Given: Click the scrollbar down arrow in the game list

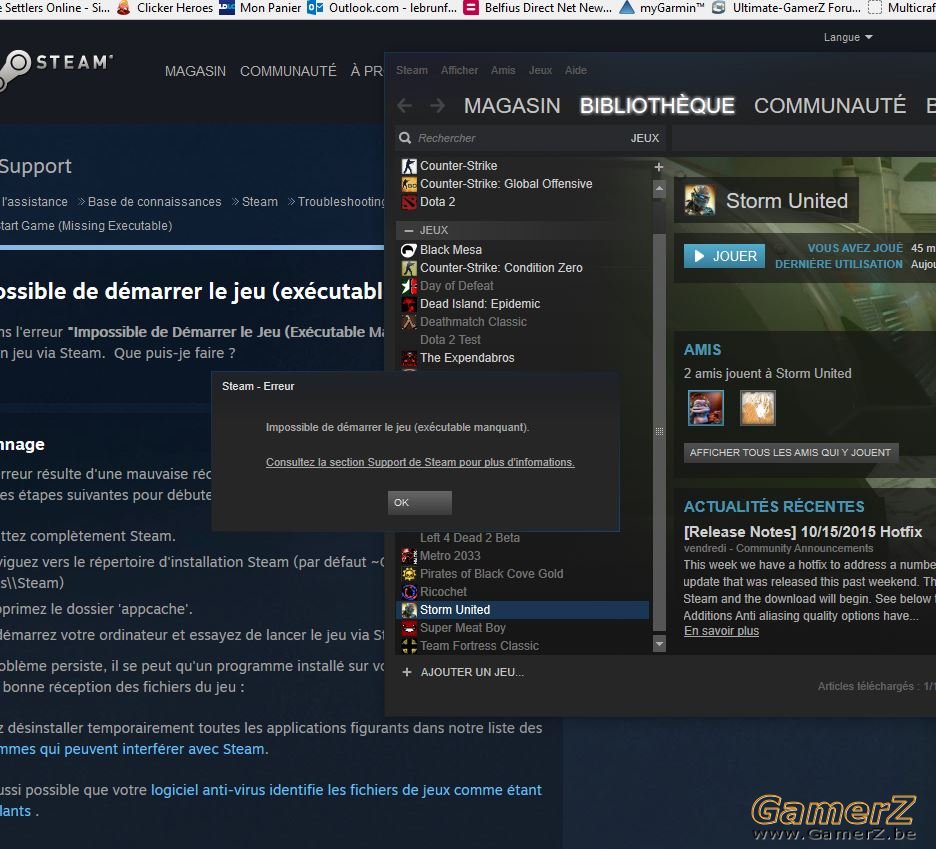Looking at the screenshot, I should (659, 644).
